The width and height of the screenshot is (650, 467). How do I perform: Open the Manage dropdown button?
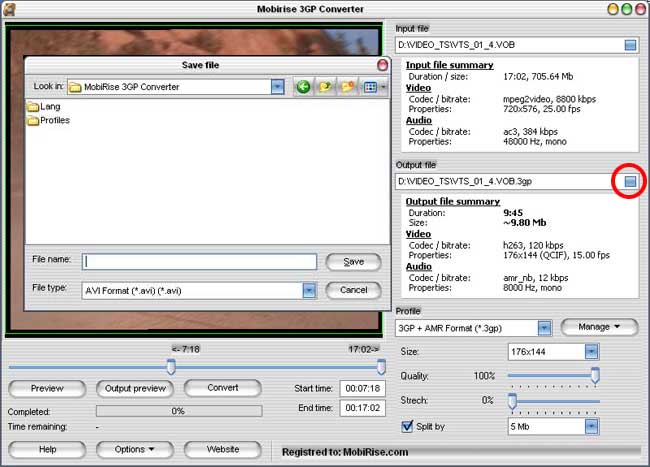599,327
